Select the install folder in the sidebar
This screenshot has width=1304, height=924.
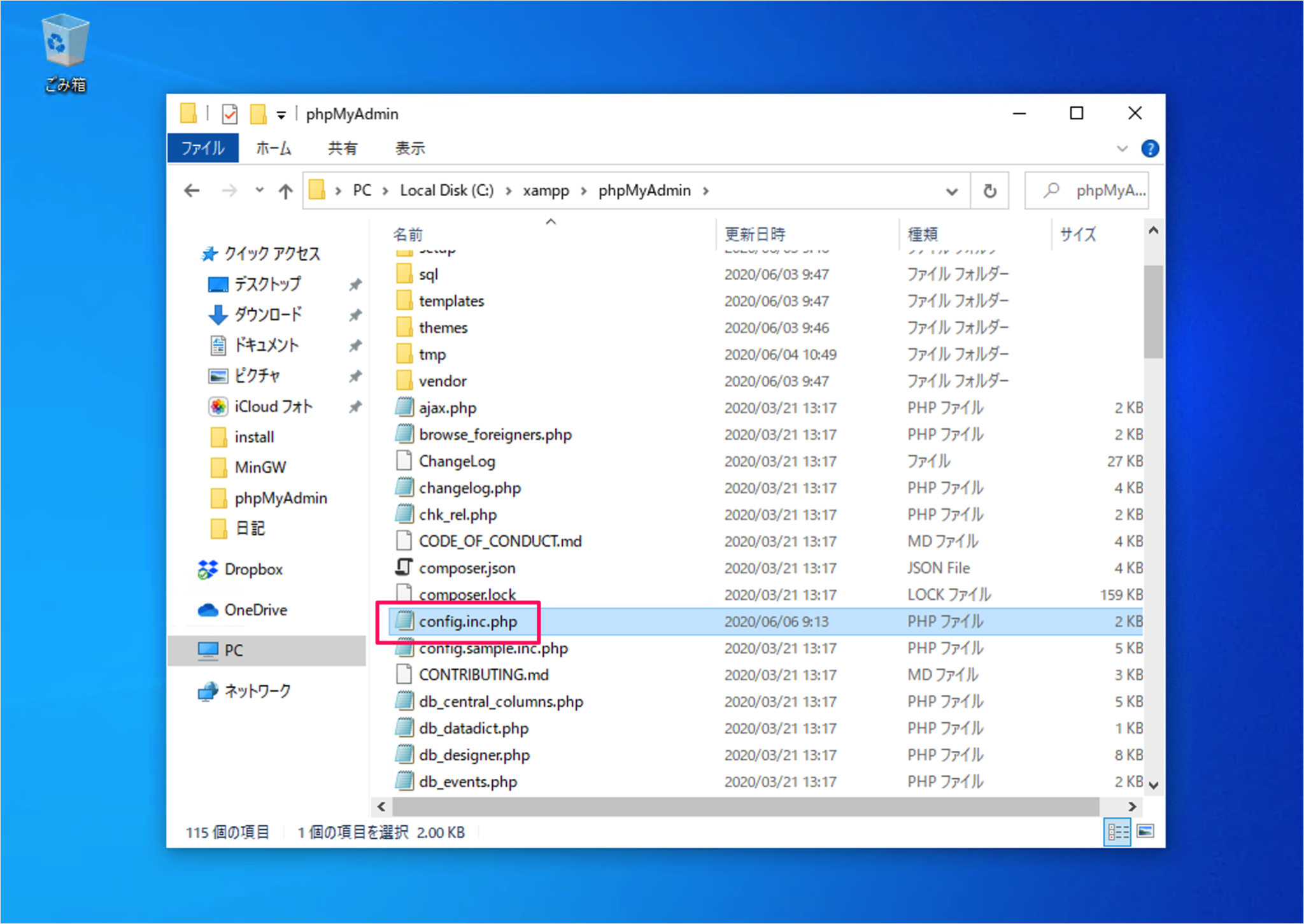pyautogui.click(x=242, y=437)
